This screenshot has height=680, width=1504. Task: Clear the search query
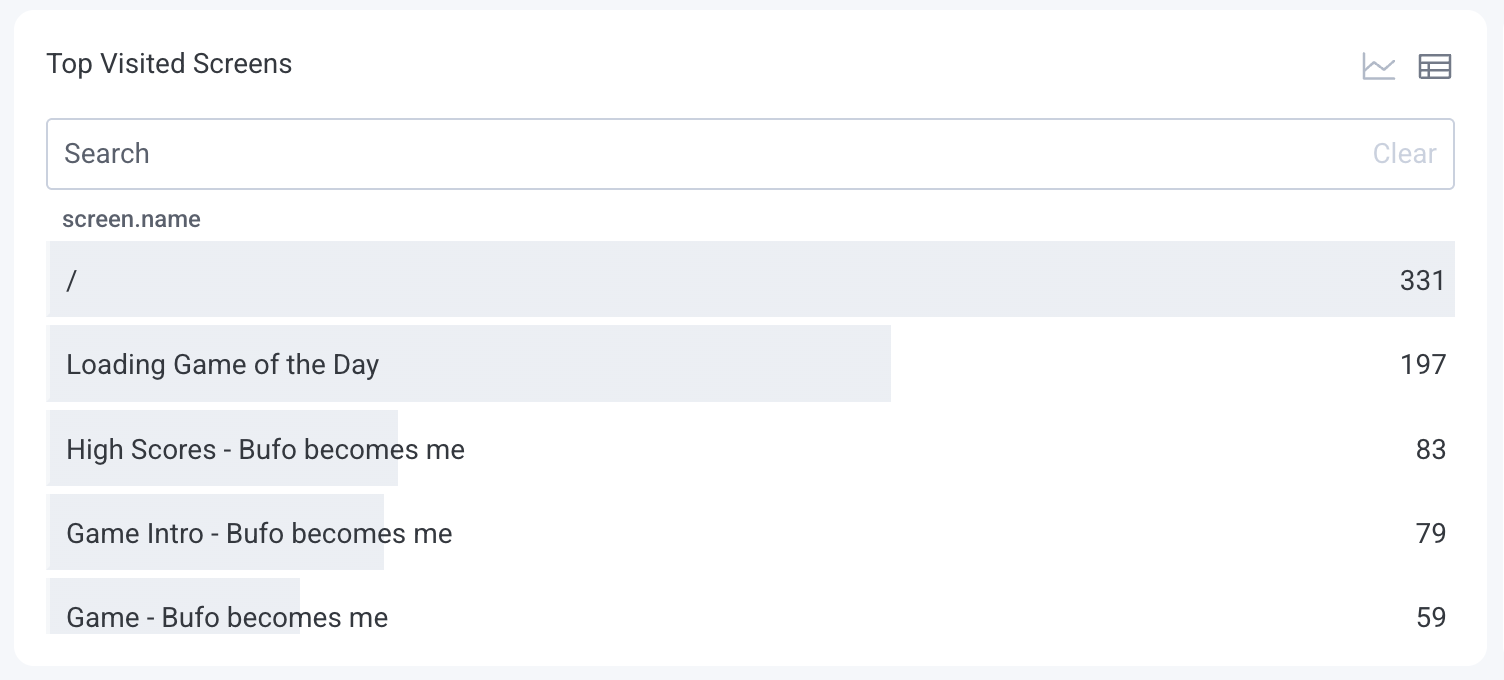tap(1403, 154)
